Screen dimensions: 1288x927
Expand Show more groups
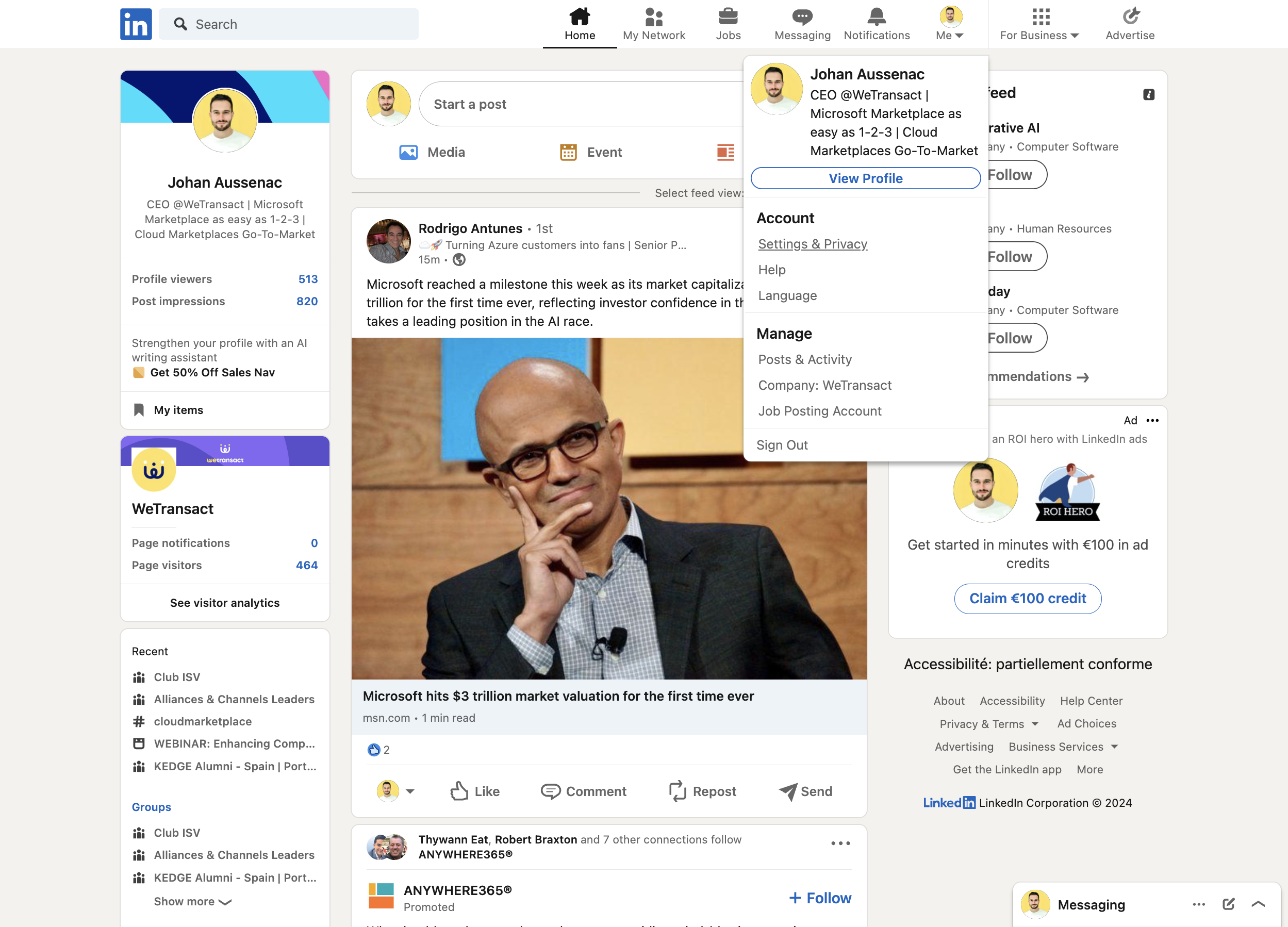(x=192, y=901)
